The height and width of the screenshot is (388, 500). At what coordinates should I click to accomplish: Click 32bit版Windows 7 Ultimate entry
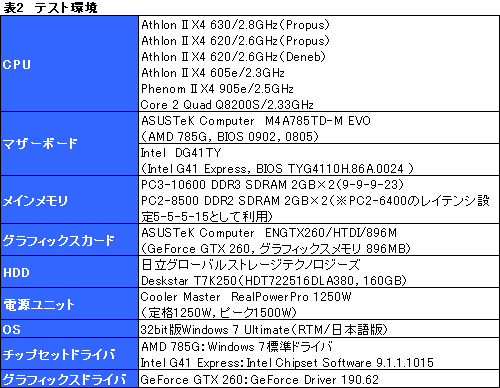tap(264, 329)
